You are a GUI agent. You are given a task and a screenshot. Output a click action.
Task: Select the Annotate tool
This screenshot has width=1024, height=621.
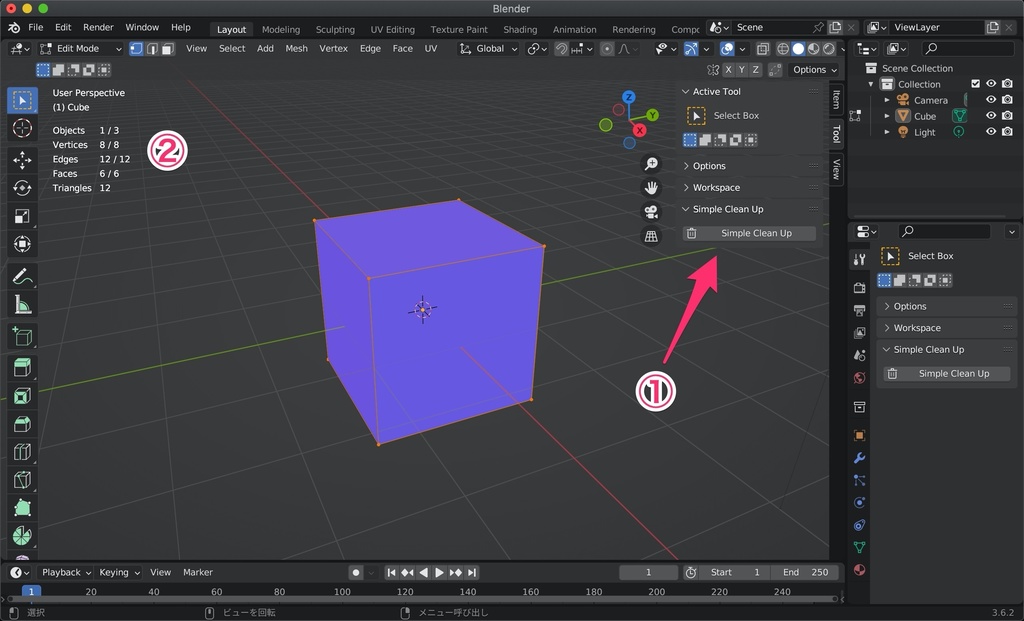tap(22, 276)
